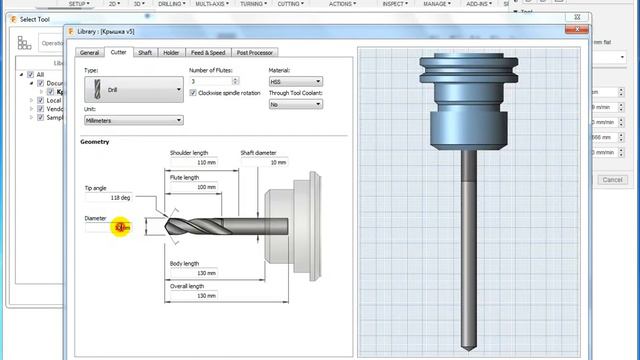Click the drill icon in Type box
This screenshot has height=360, width=640.
coord(97,89)
